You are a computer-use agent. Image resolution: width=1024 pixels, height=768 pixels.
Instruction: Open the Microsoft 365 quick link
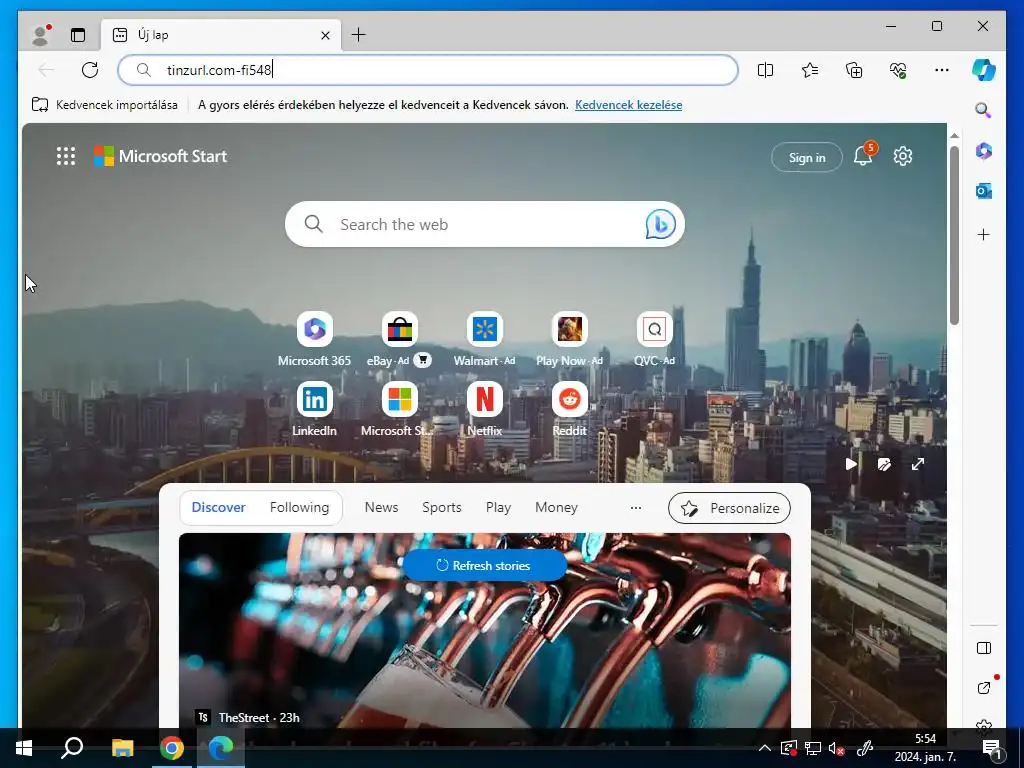point(314,339)
